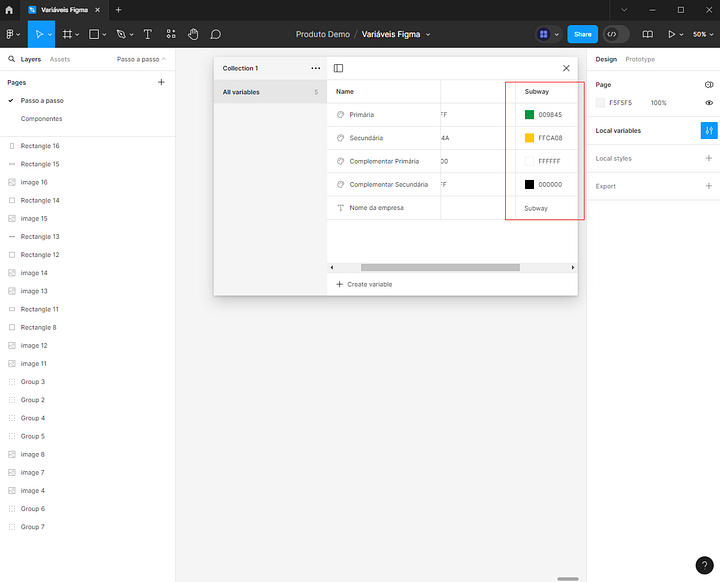Close the Variáveis Figma tab

click(97, 10)
